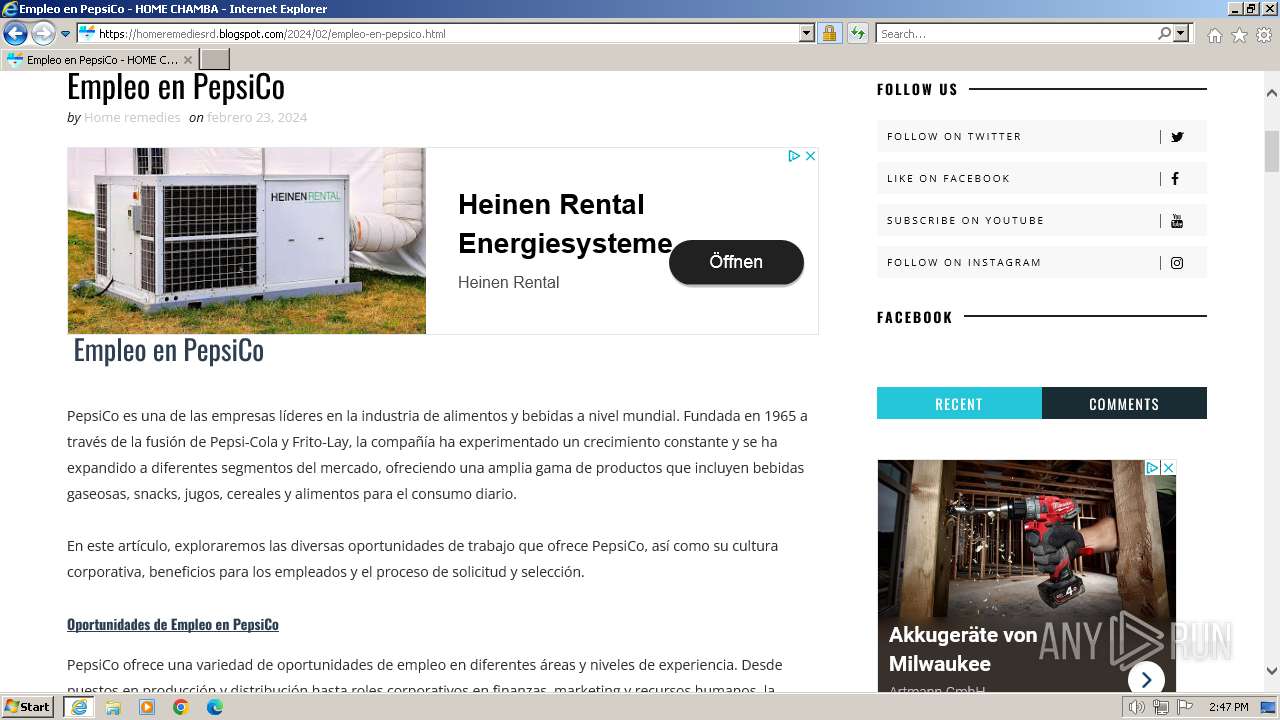The height and width of the screenshot is (720, 1280).
Task: Go forward with the Forward arrow button
Action: coord(43,33)
